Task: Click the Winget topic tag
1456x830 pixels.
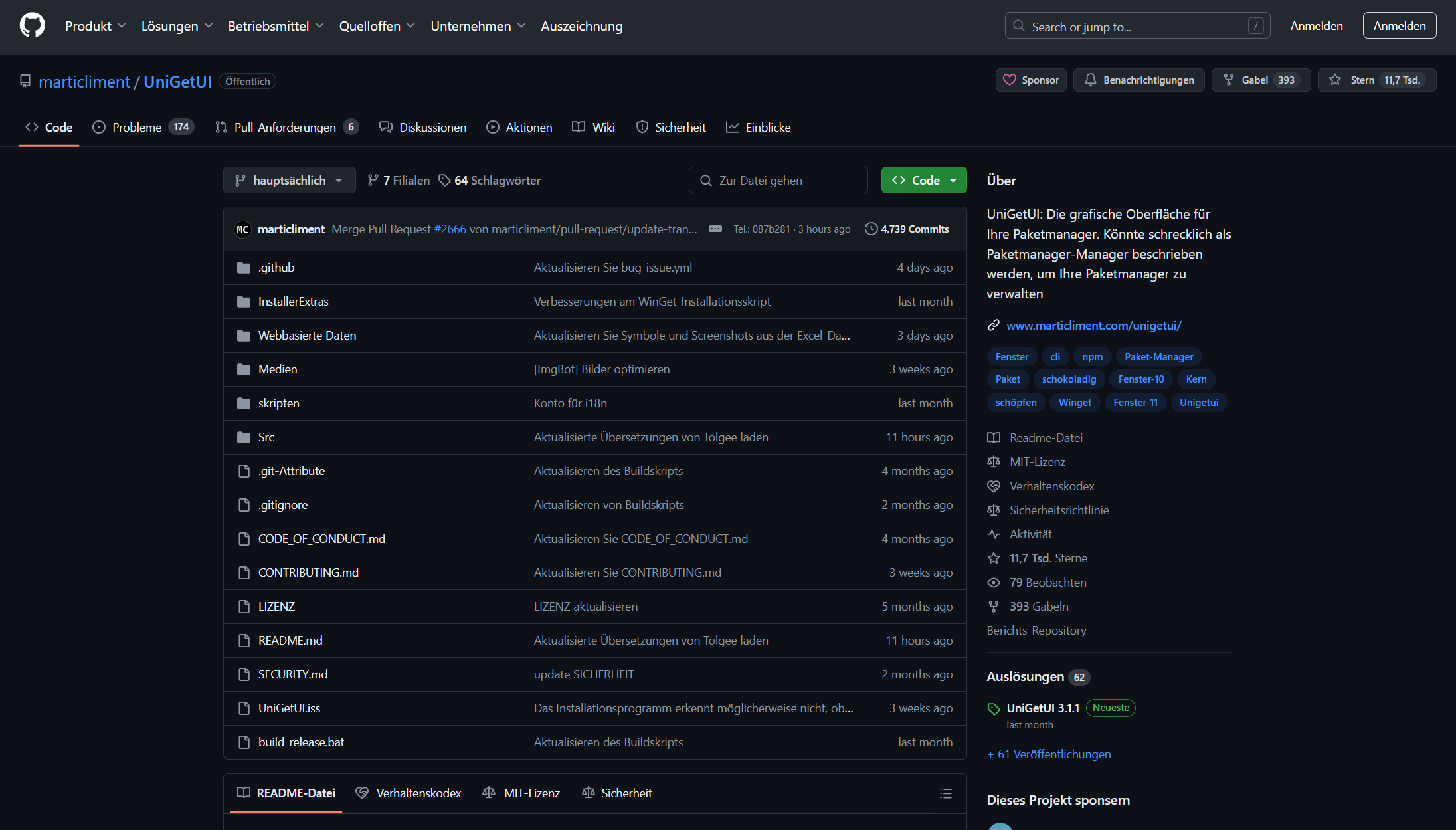Action: click(x=1074, y=403)
